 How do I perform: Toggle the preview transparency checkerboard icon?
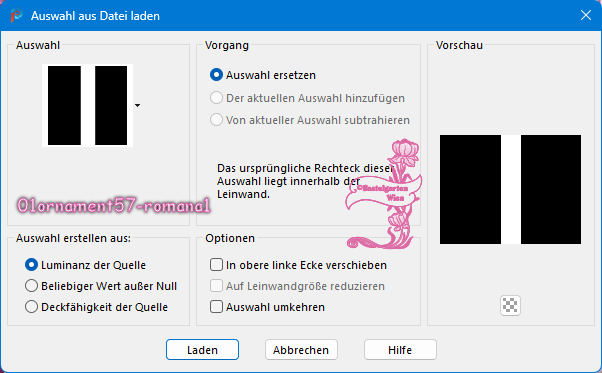(510, 305)
